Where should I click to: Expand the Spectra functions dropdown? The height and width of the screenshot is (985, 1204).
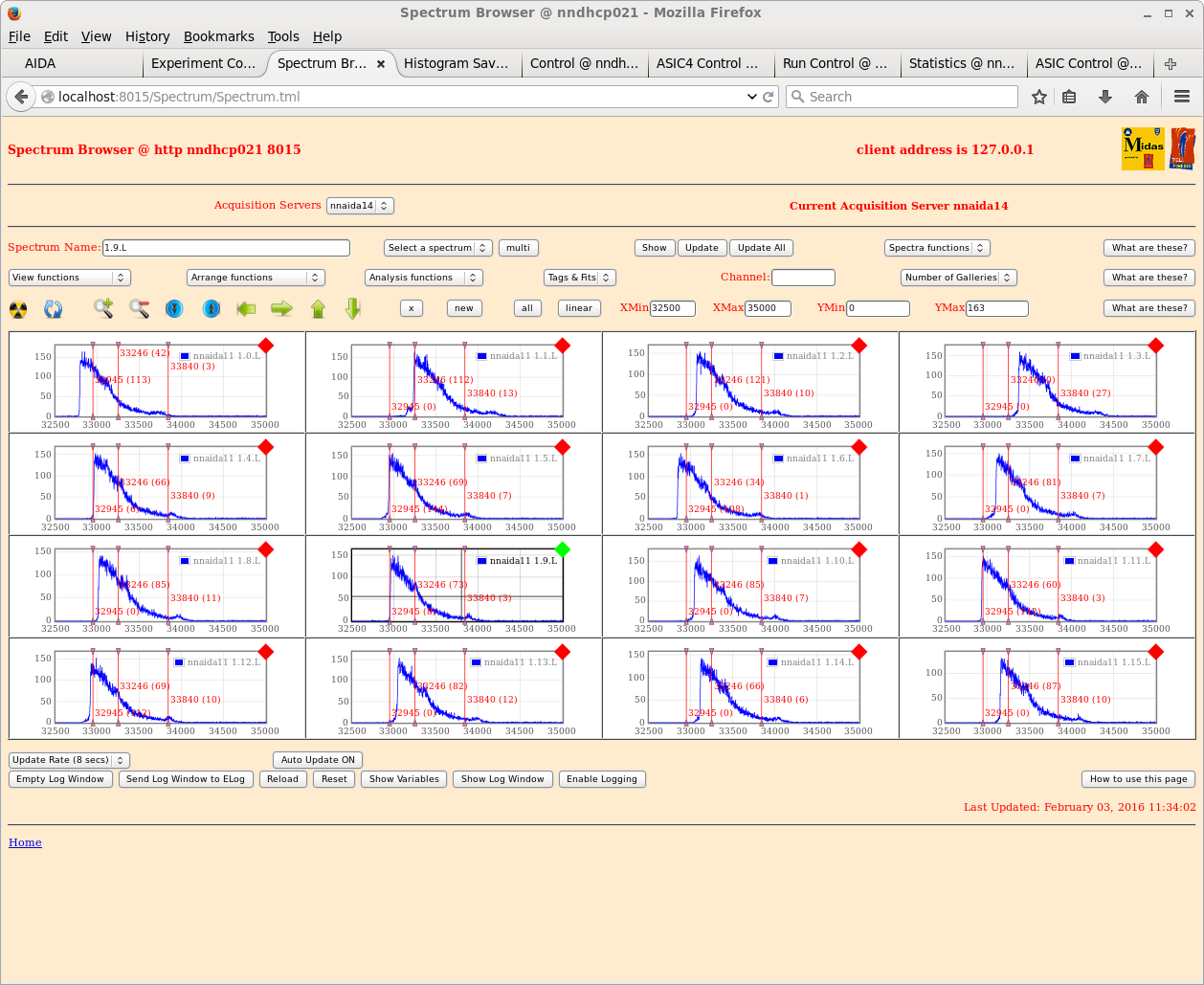click(937, 248)
